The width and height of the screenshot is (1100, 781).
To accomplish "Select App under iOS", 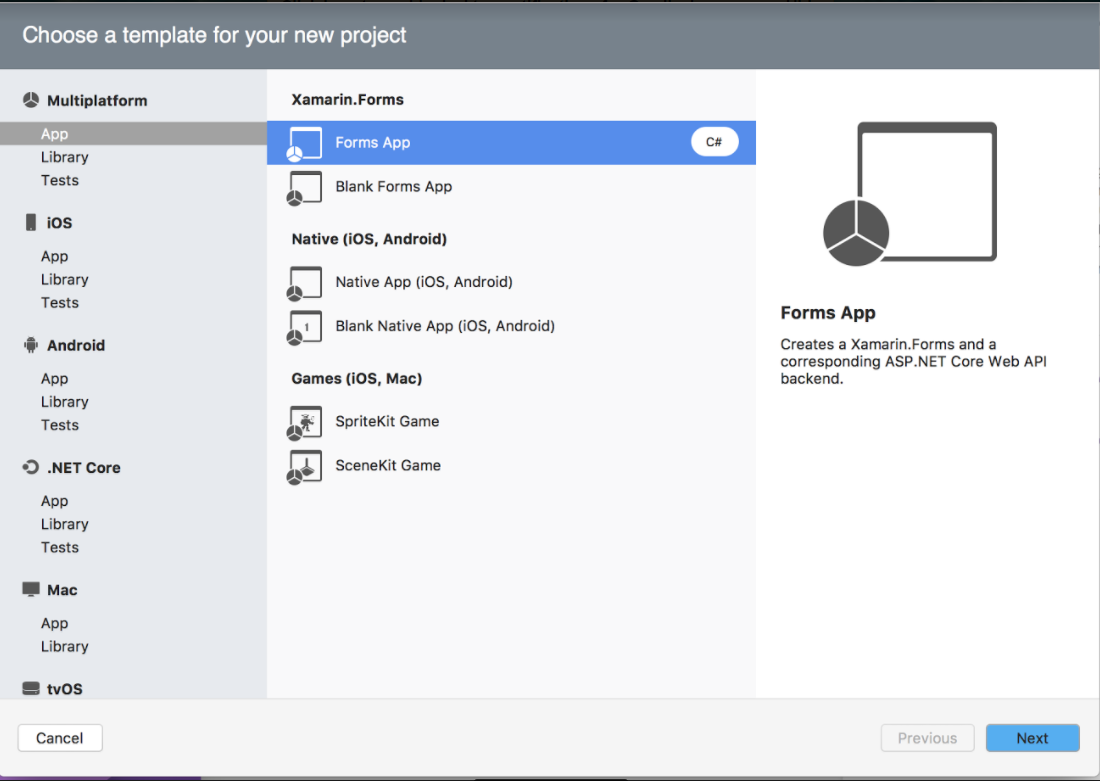I will tap(54, 256).
